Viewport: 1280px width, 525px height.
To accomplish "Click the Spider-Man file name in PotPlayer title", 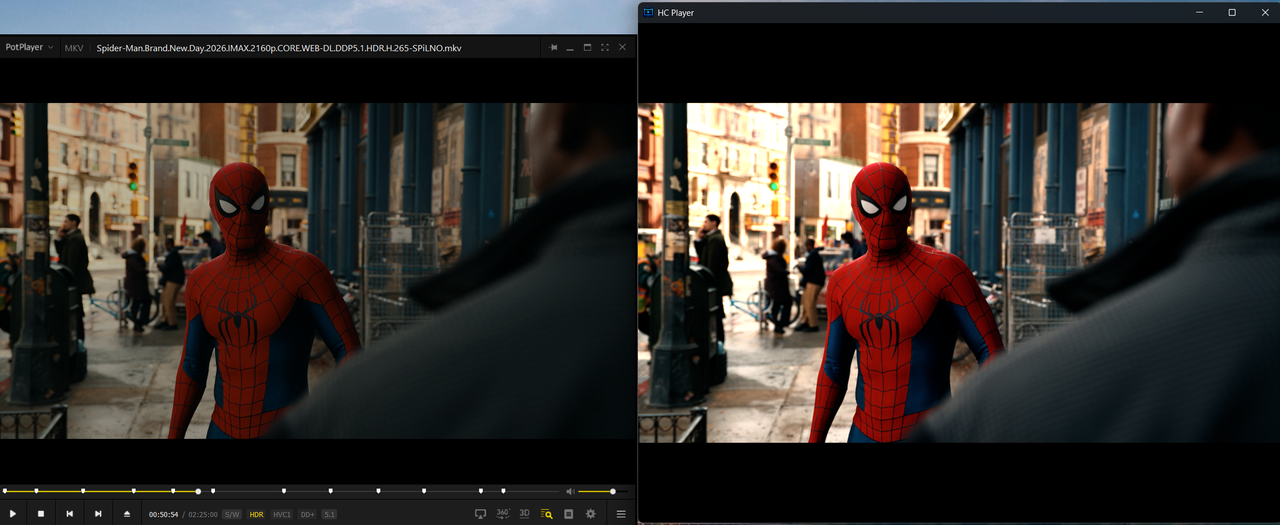I will click(x=279, y=48).
